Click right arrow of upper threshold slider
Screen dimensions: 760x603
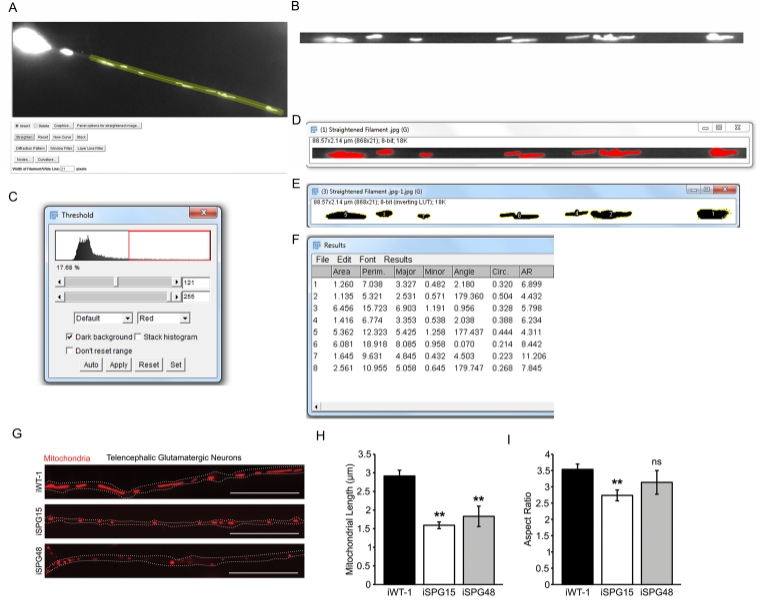click(x=176, y=297)
